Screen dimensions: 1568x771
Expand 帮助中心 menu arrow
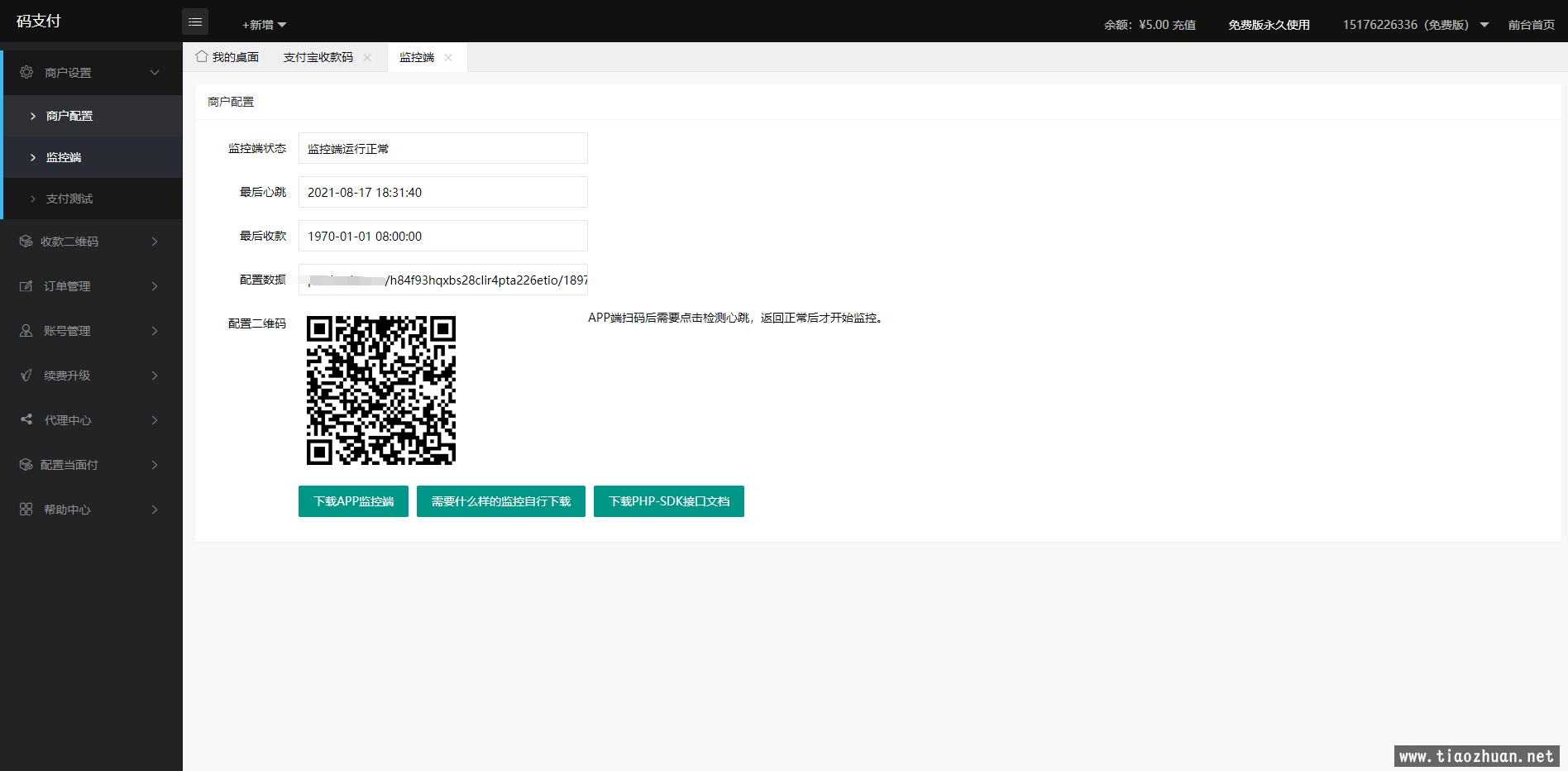(155, 510)
